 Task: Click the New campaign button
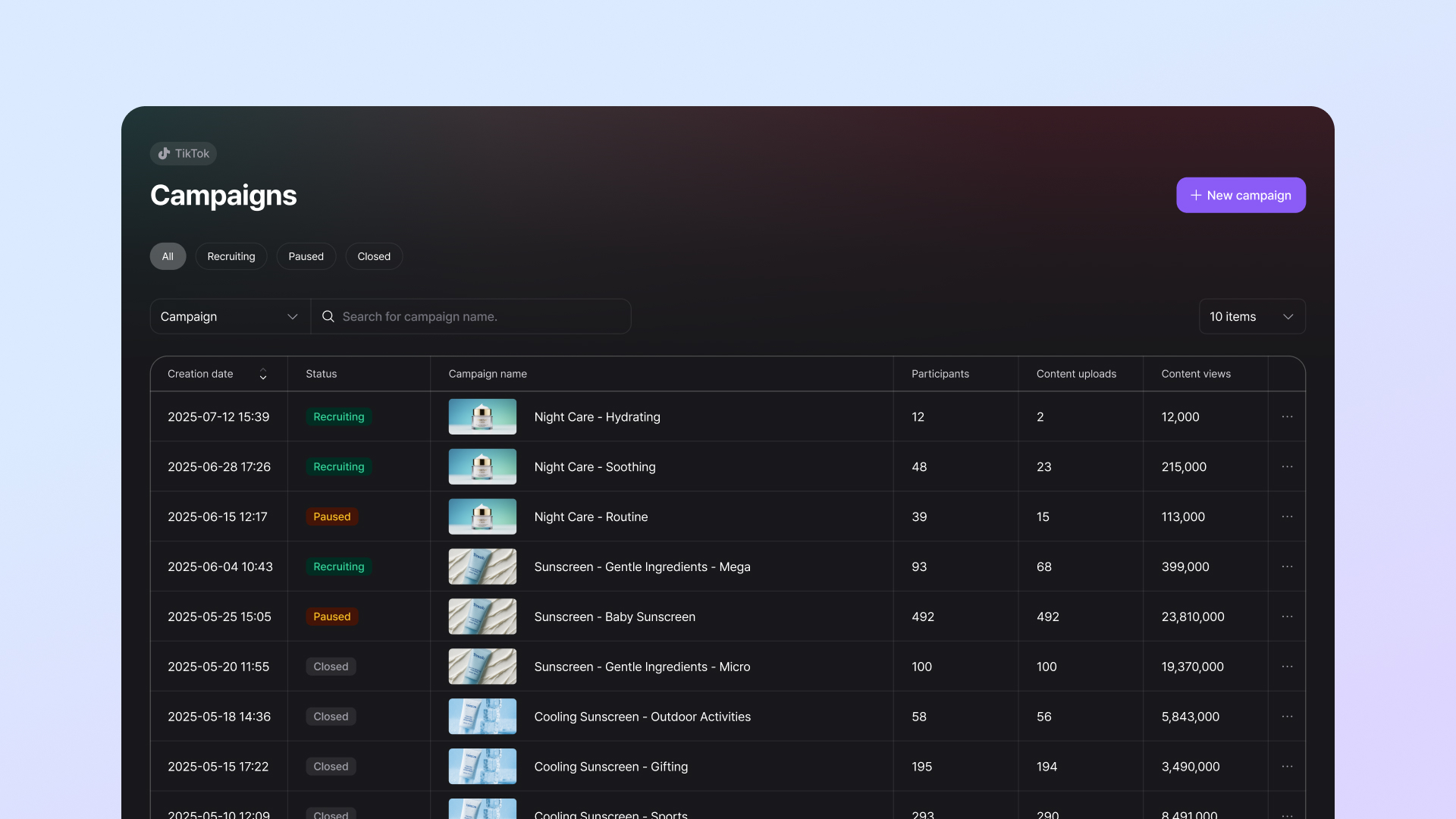1241,195
